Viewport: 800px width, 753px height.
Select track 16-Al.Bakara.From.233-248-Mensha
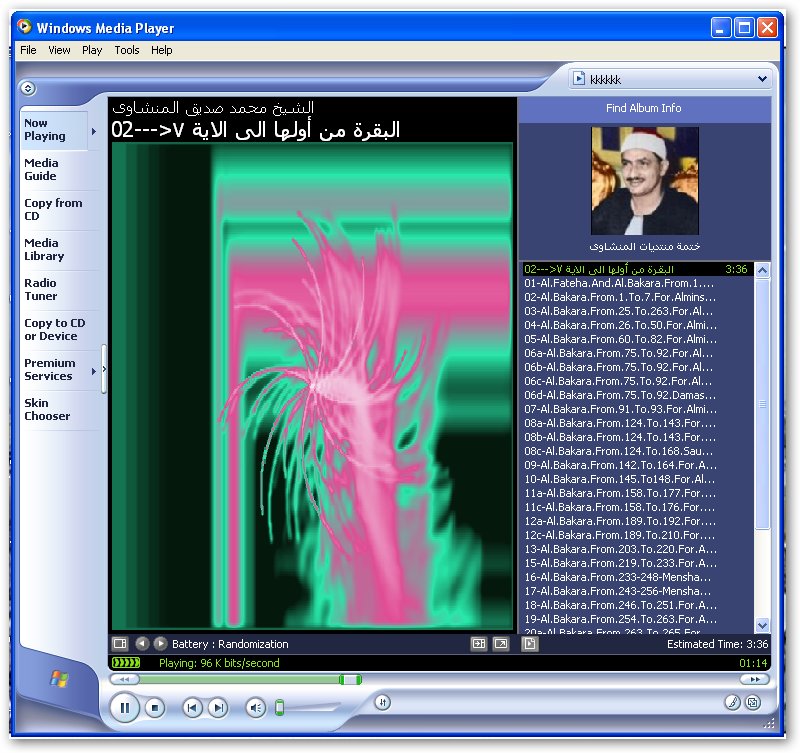coord(637,577)
